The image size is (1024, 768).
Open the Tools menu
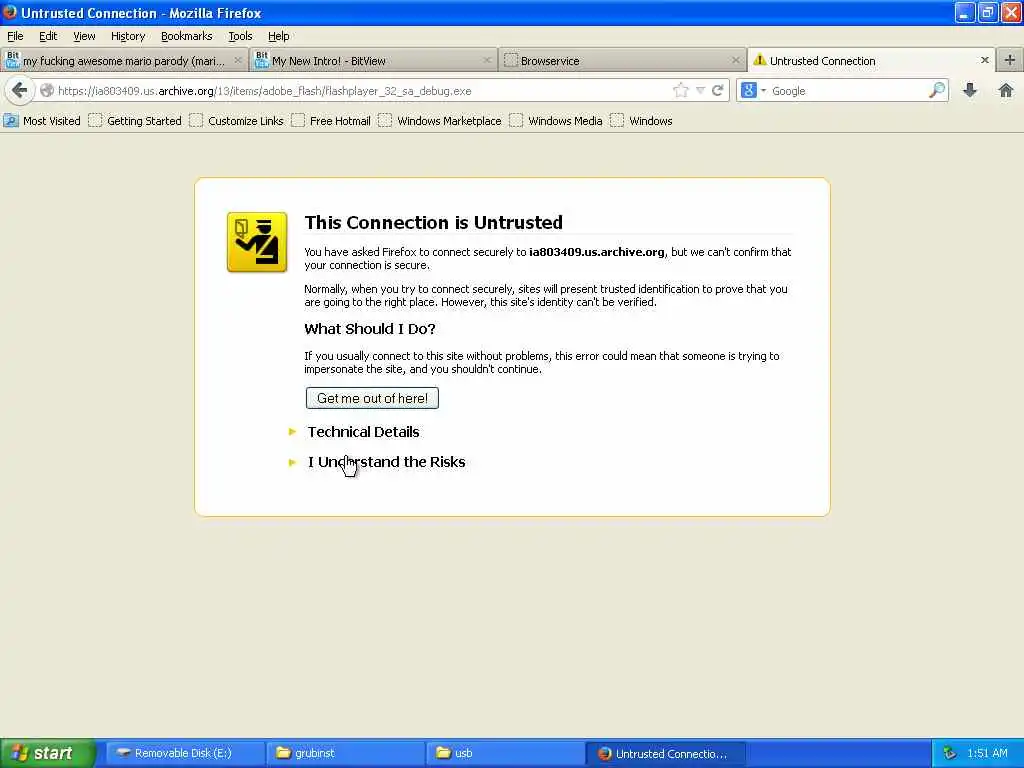[x=240, y=36]
